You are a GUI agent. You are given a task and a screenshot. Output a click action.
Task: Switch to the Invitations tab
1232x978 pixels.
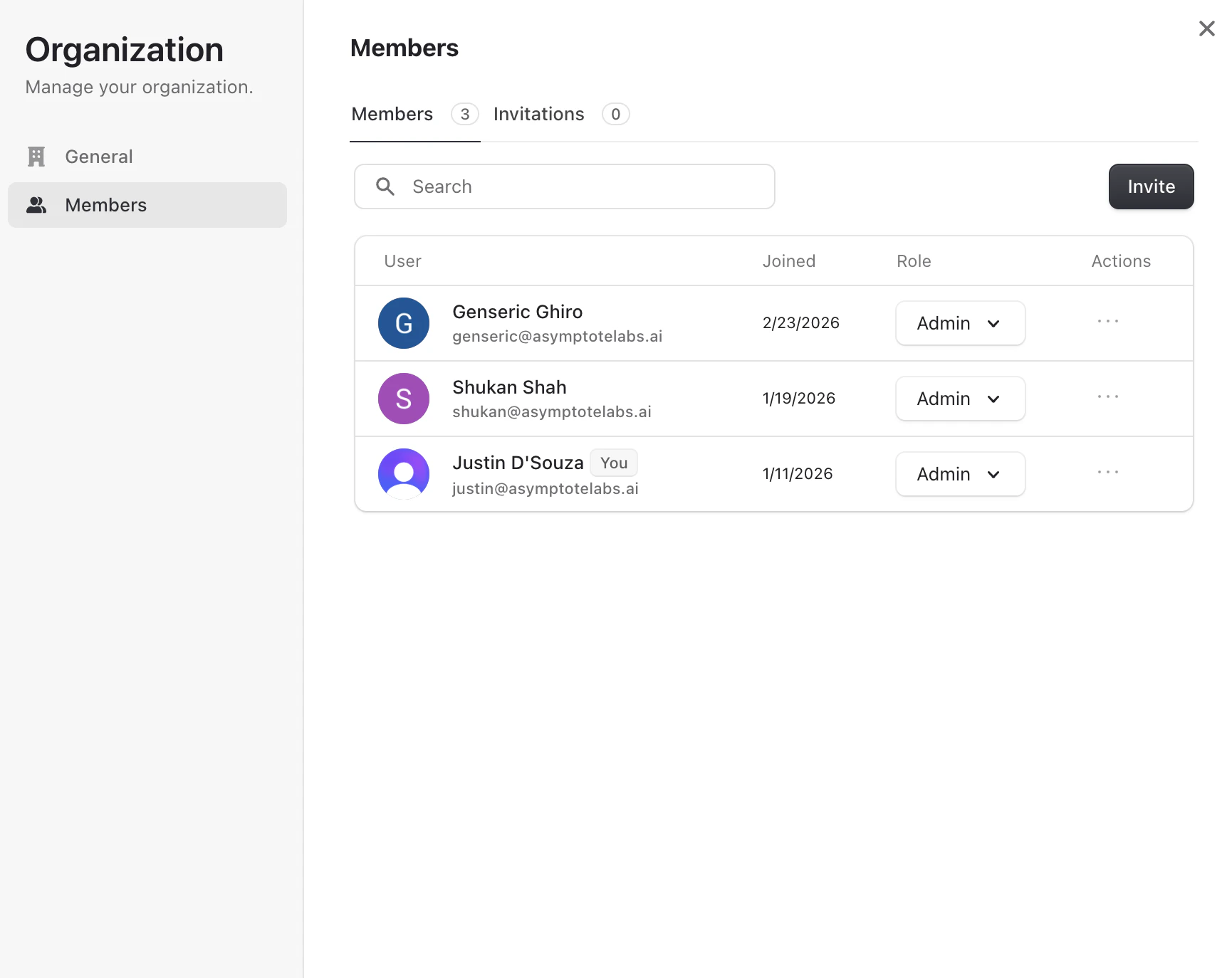pos(538,114)
